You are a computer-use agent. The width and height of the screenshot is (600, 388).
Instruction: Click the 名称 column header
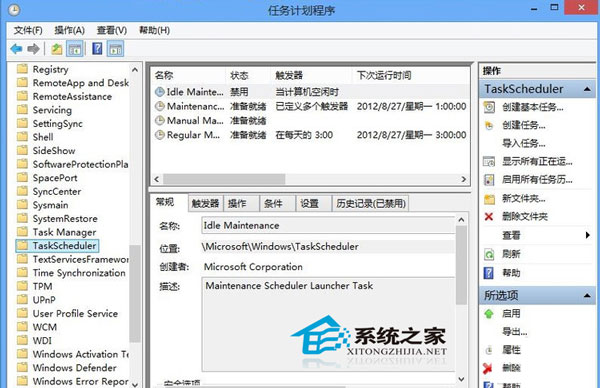[x=188, y=75]
